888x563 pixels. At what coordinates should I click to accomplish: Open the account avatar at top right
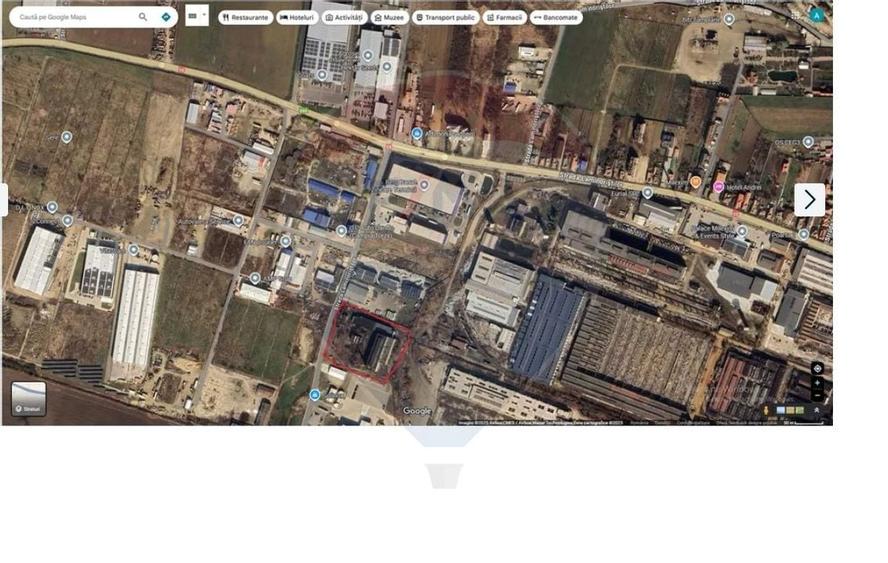point(816,15)
